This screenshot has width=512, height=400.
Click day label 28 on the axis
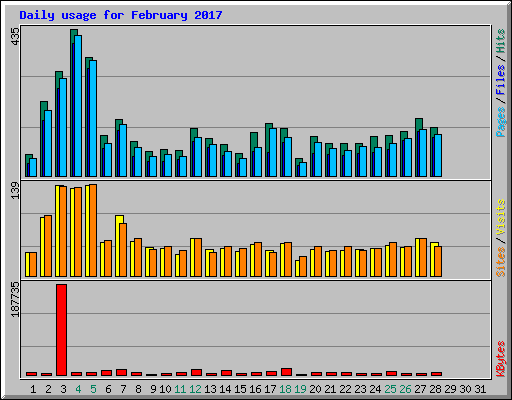pos(435,389)
